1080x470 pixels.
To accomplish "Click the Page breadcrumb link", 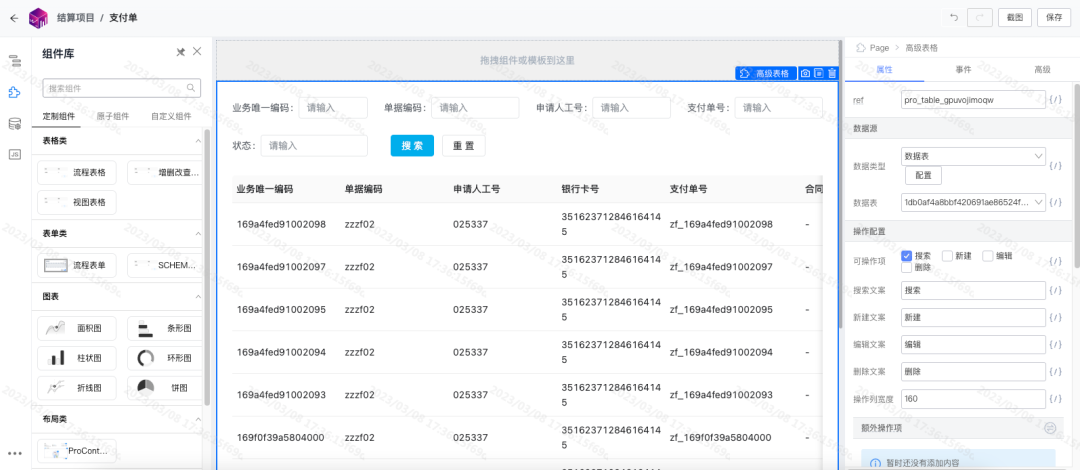I will 879,48.
